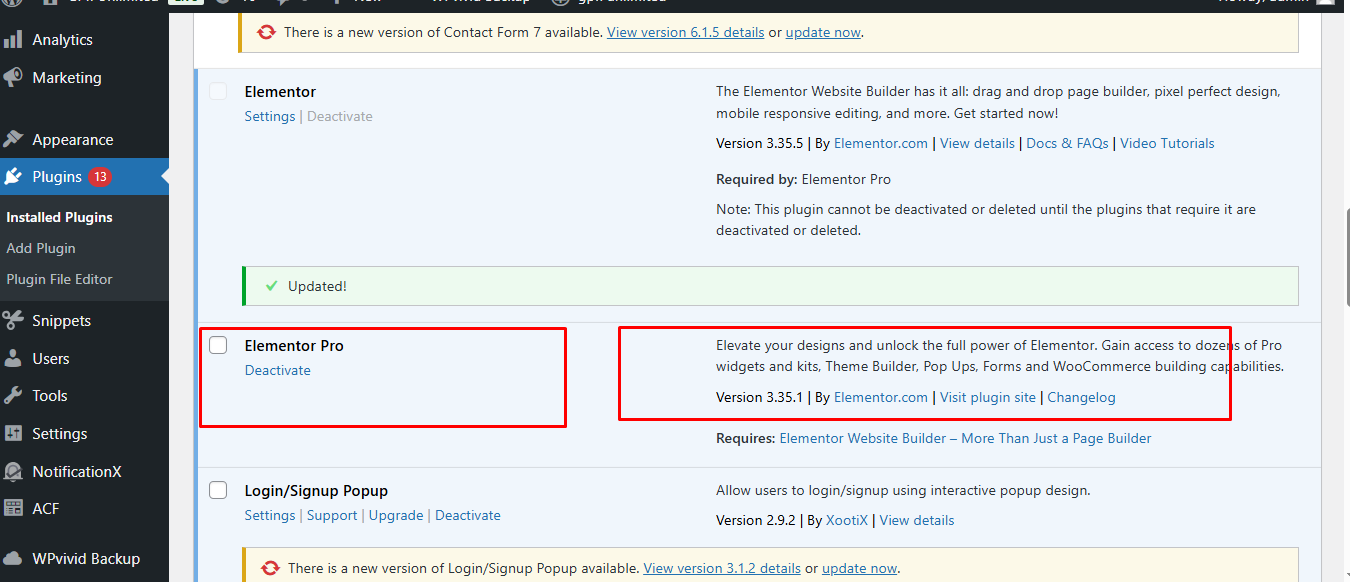Click the ACF grid icon

pyautogui.click(x=13, y=509)
